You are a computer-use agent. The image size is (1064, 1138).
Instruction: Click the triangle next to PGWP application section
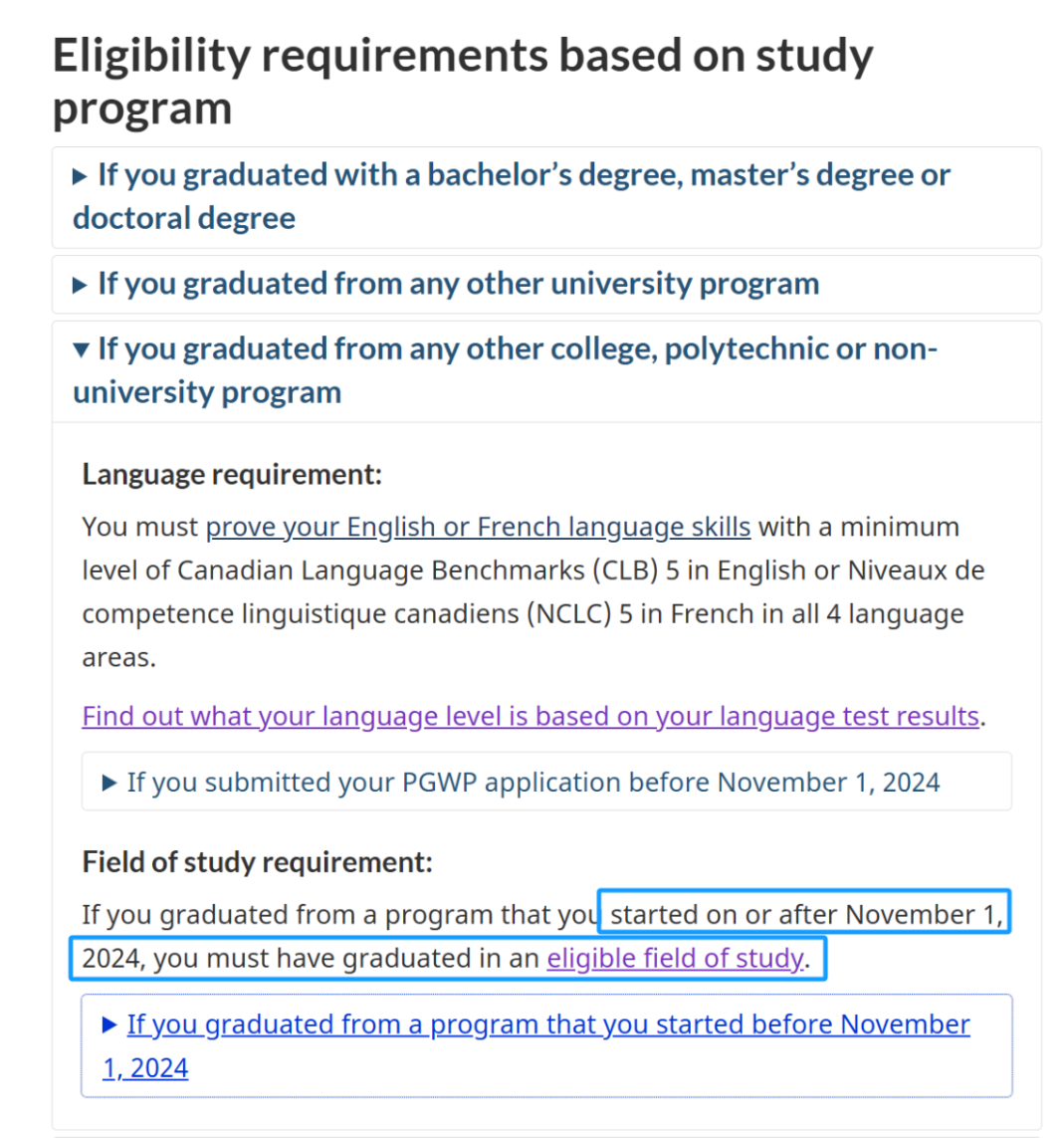(110, 783)
